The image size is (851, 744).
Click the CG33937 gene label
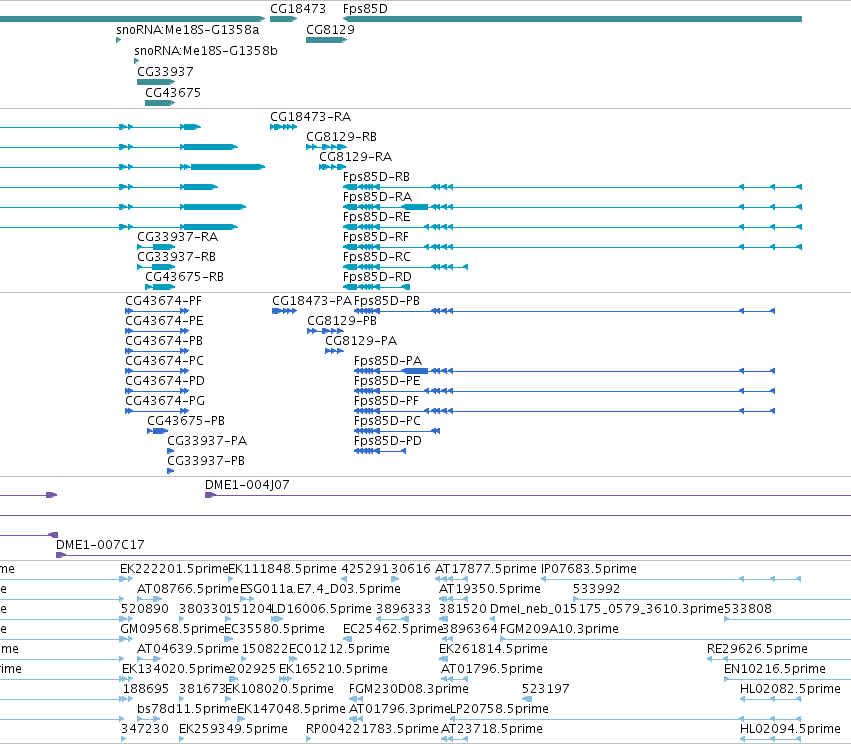tap(165, 72)
